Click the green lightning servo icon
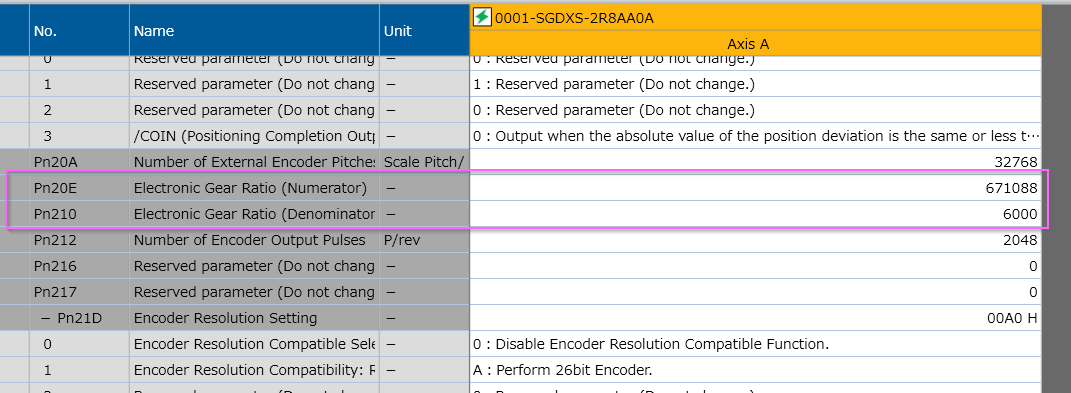Screen dimensions: 1071x393 (x=482, y=17)
